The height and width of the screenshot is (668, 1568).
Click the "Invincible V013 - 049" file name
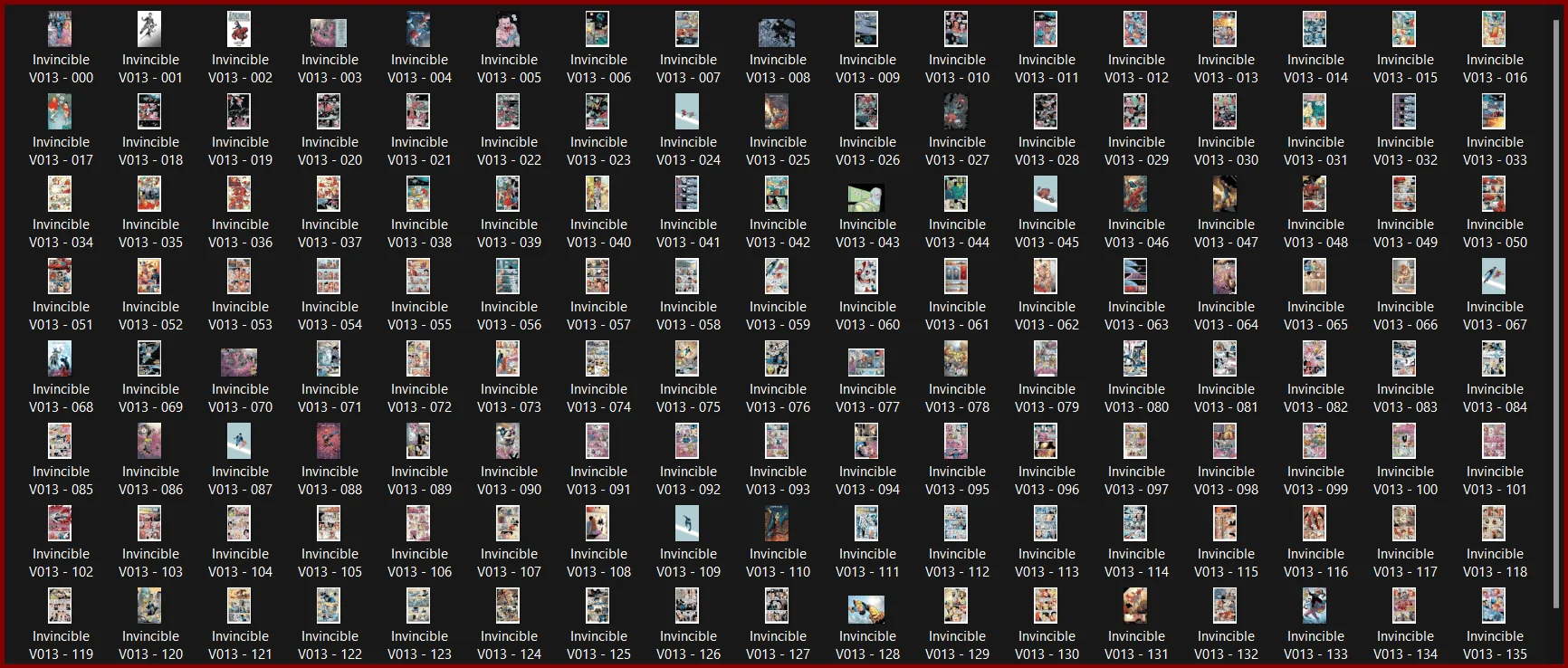click(1405, 234)
